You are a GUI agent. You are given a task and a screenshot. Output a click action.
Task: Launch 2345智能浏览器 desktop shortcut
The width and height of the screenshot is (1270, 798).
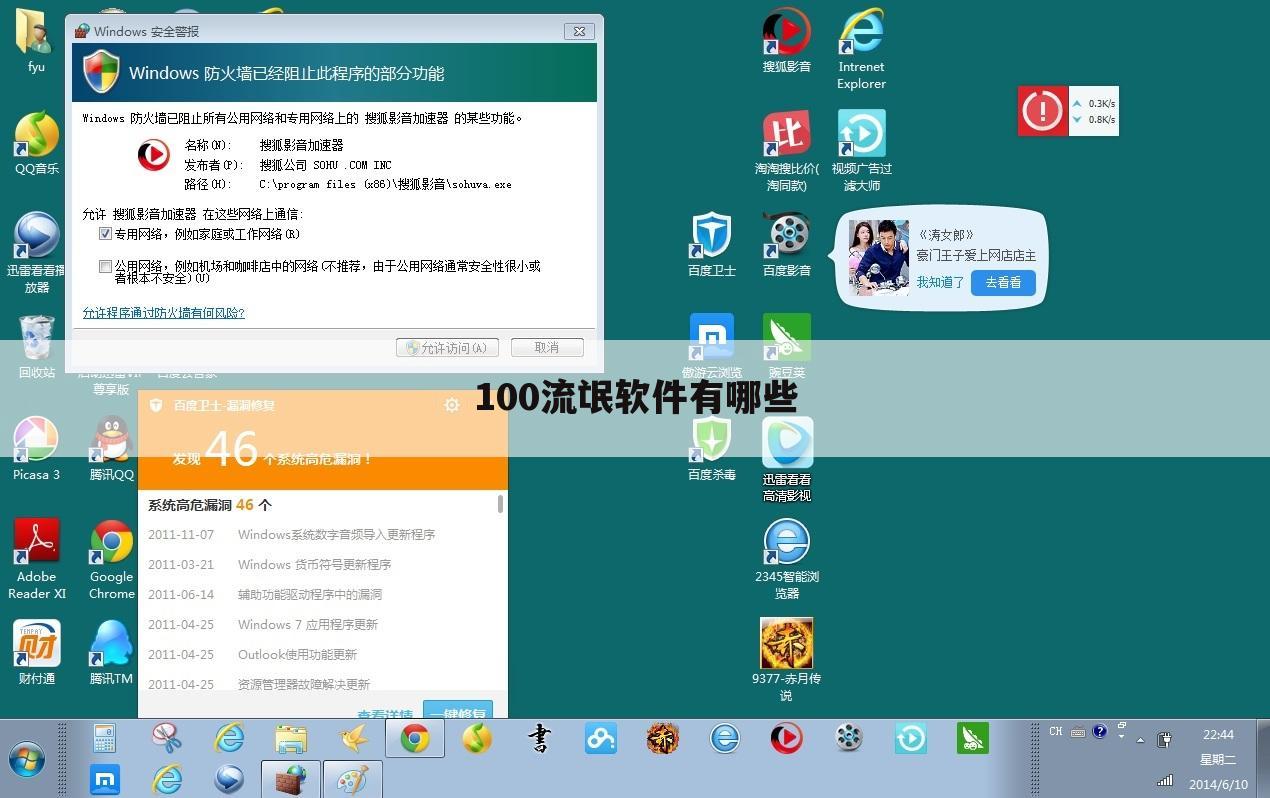[786, 559]
